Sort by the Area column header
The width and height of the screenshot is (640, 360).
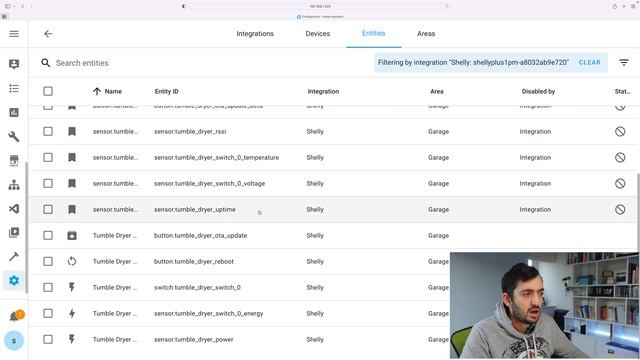tap(437, 91)
